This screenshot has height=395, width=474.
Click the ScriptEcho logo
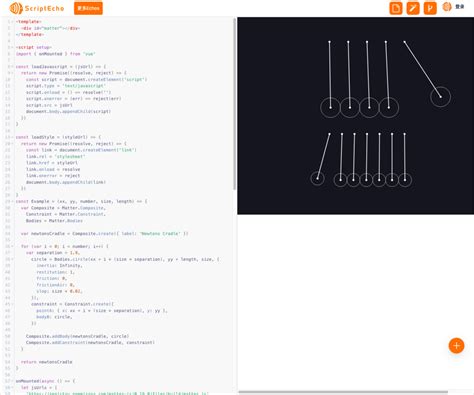[x=37, y=8]
